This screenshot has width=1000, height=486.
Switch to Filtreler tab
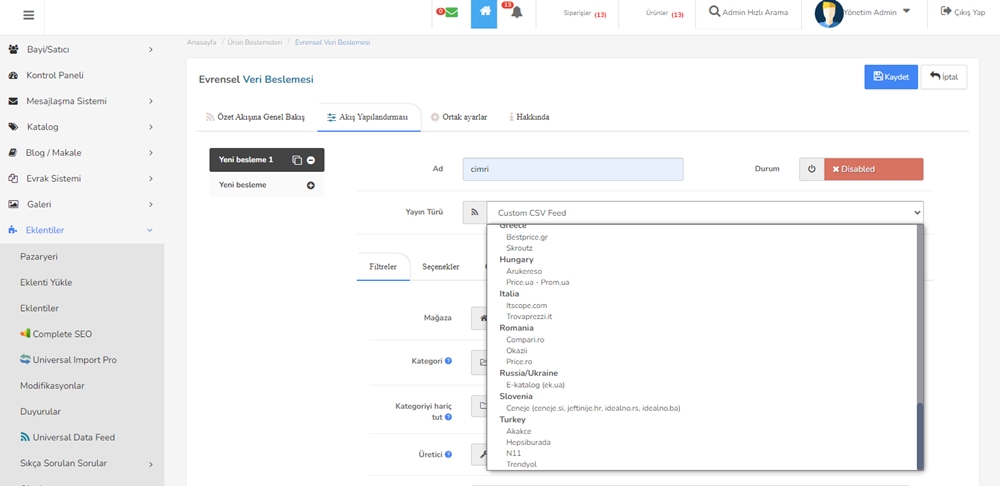click(x=383, y=267)
